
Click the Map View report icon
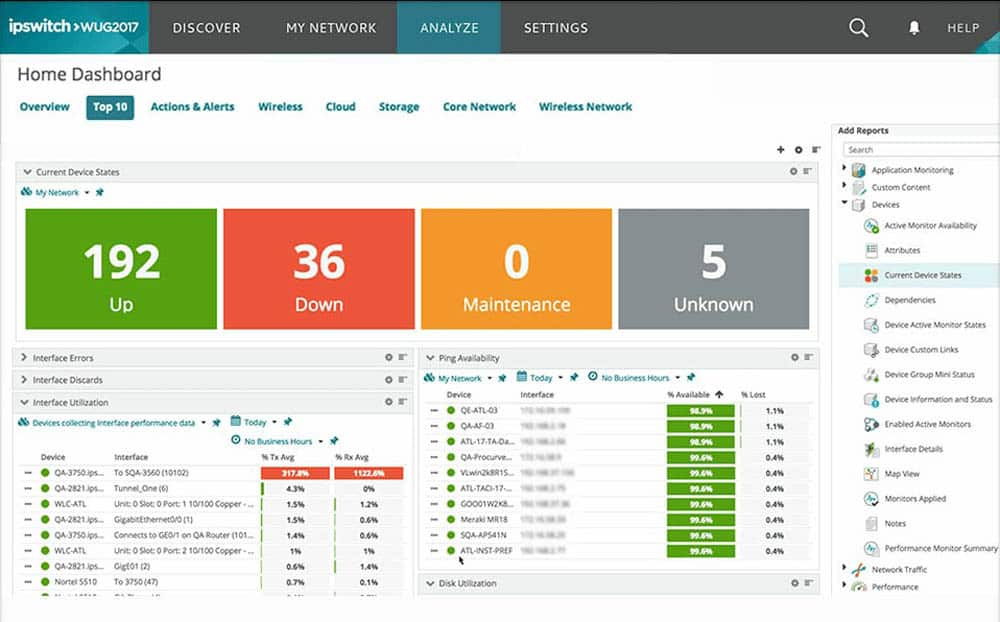[x=871, y=474]
